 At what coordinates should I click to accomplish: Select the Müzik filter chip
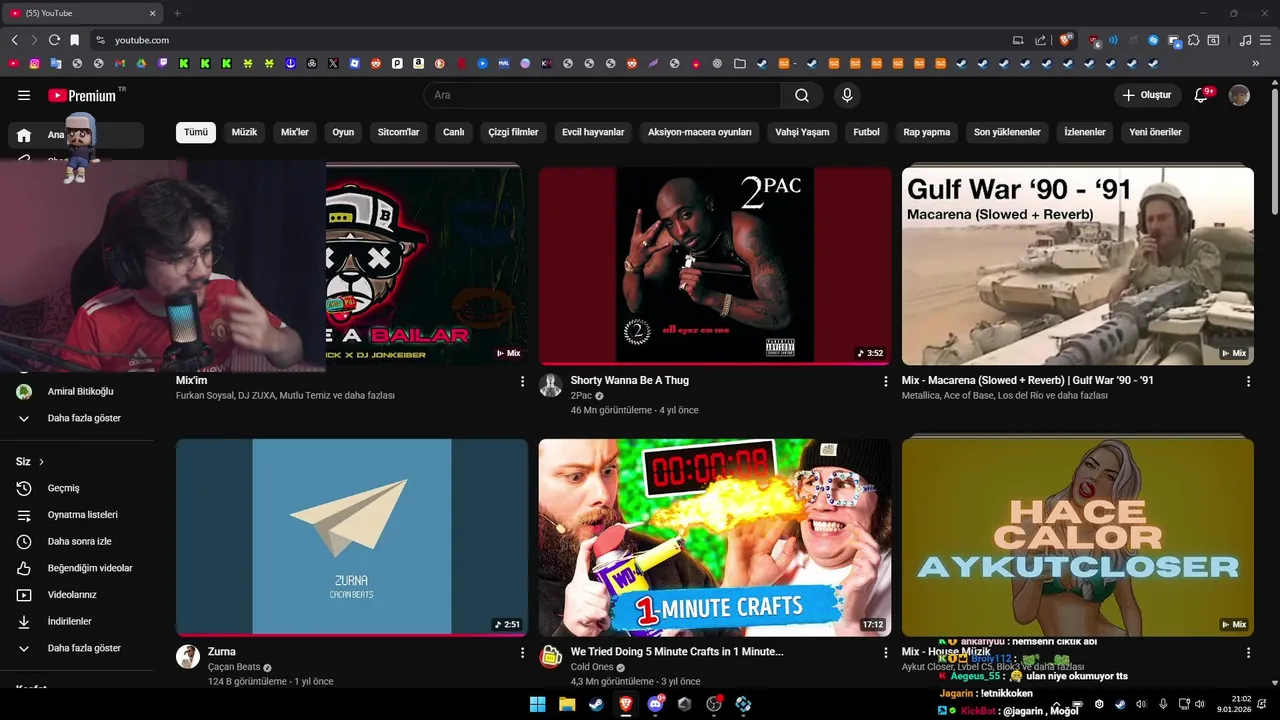(x=245, y=132)
